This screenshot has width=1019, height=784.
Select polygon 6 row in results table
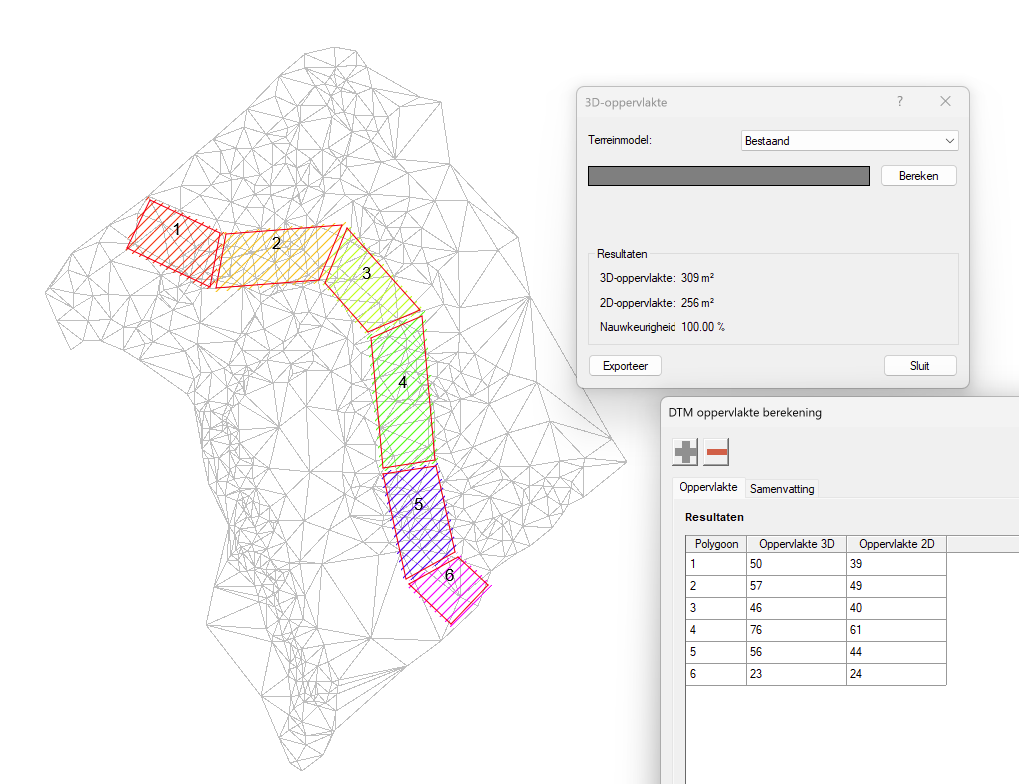click(x=816, y=674)
